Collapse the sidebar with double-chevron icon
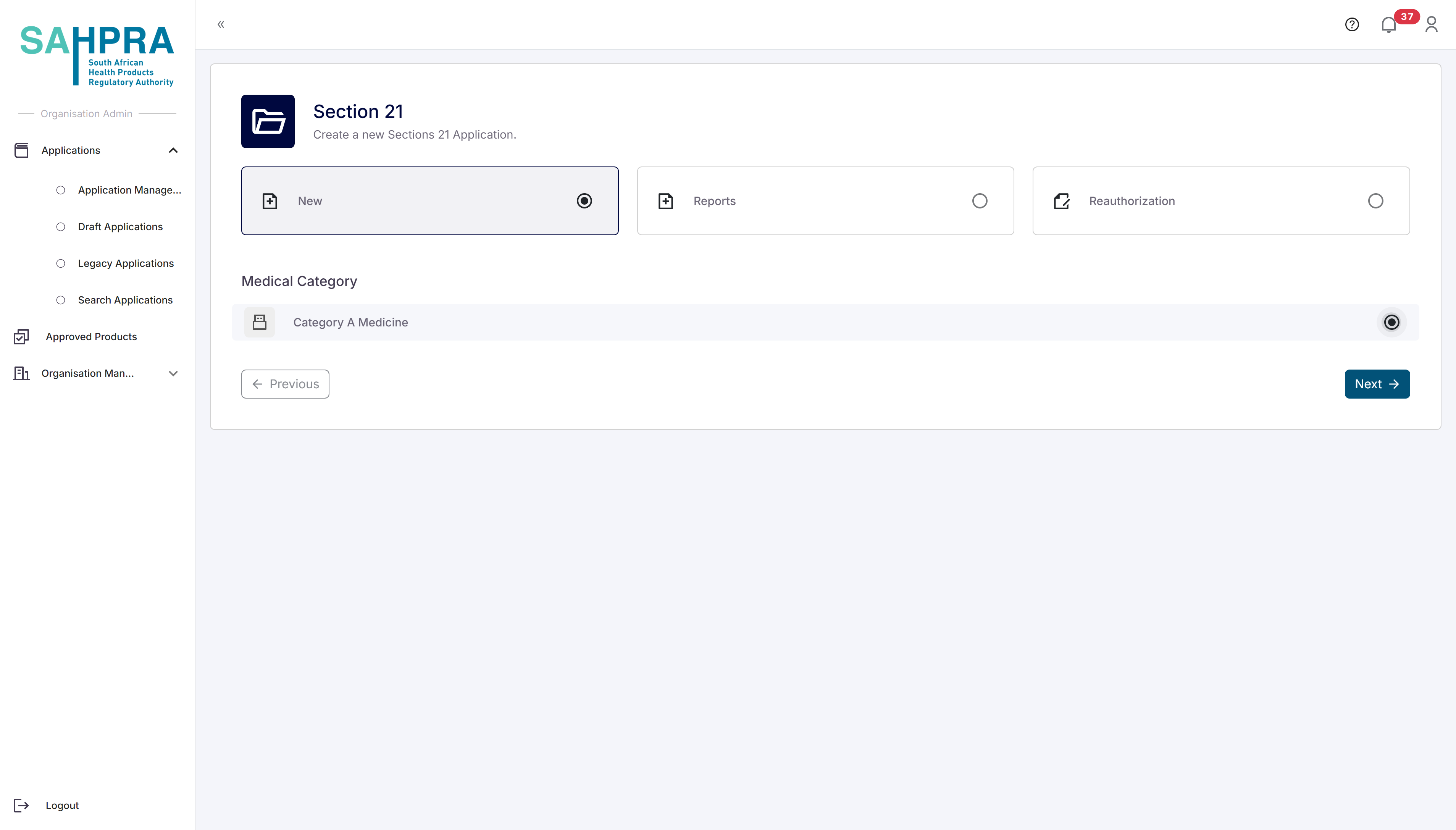 tap(221, 24)
